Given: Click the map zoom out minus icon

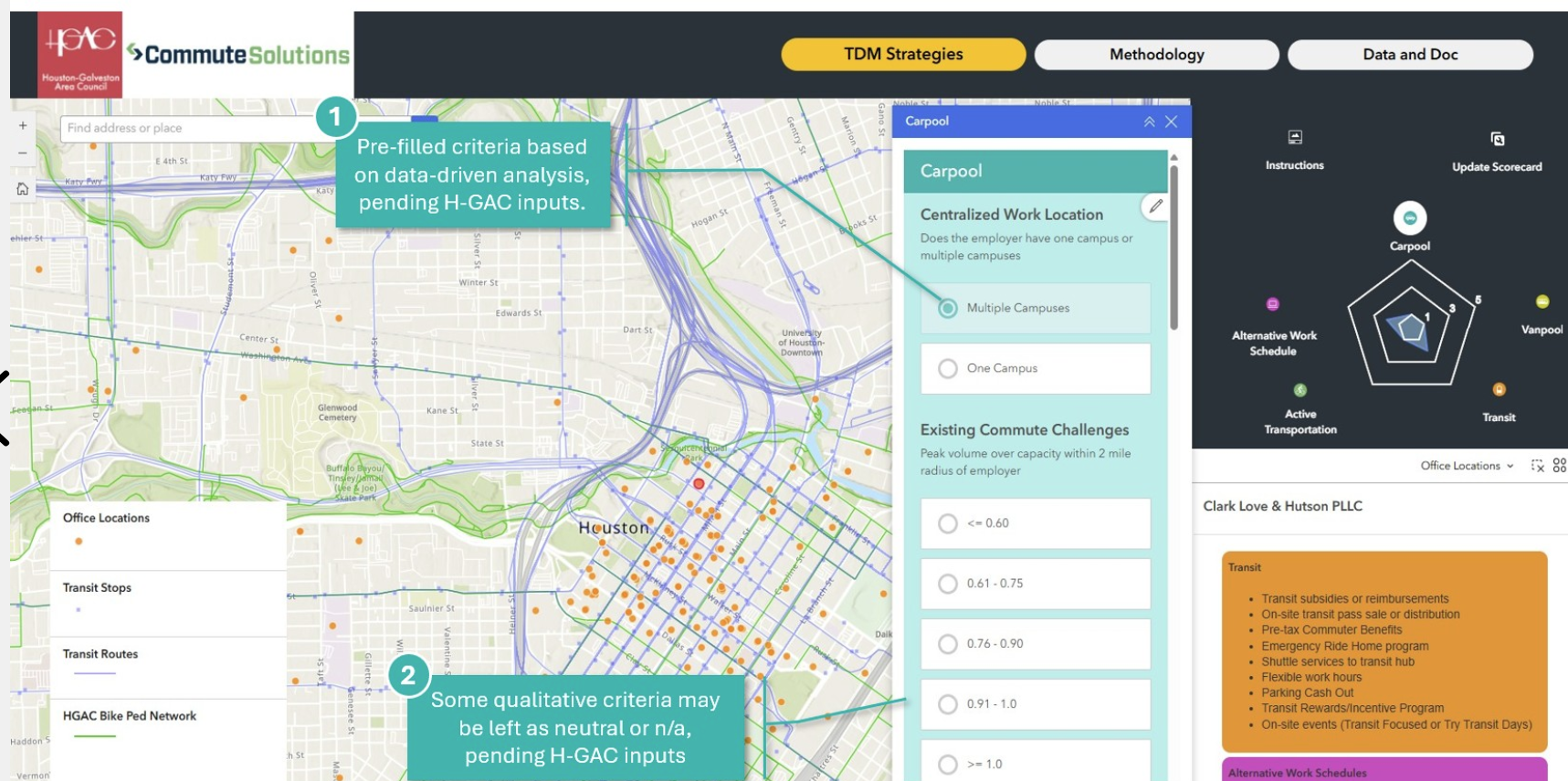Looking at the screenshot, I should tap(23, 153).
